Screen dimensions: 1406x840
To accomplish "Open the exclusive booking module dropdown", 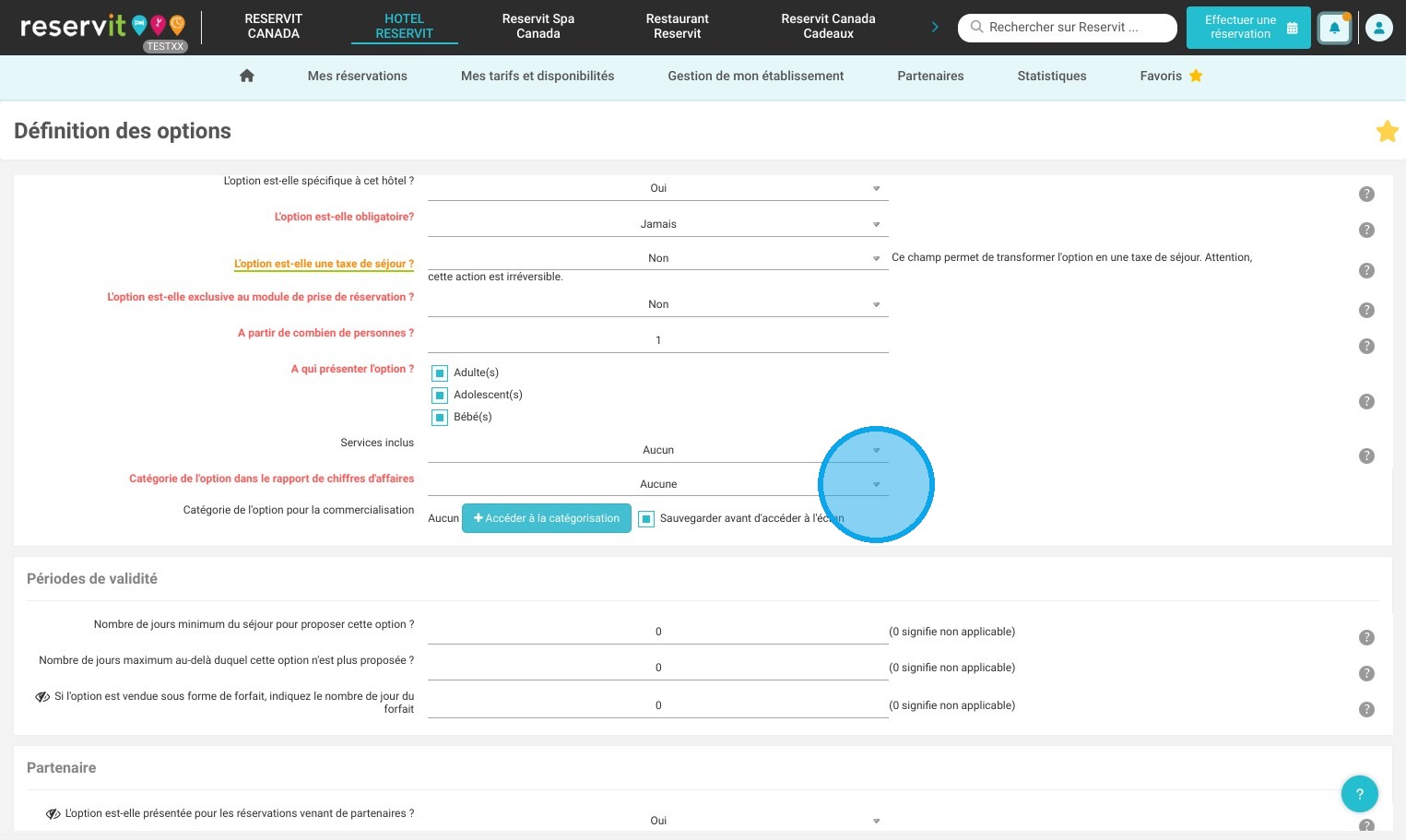I will pyautogui.click(x=658, y=304).
